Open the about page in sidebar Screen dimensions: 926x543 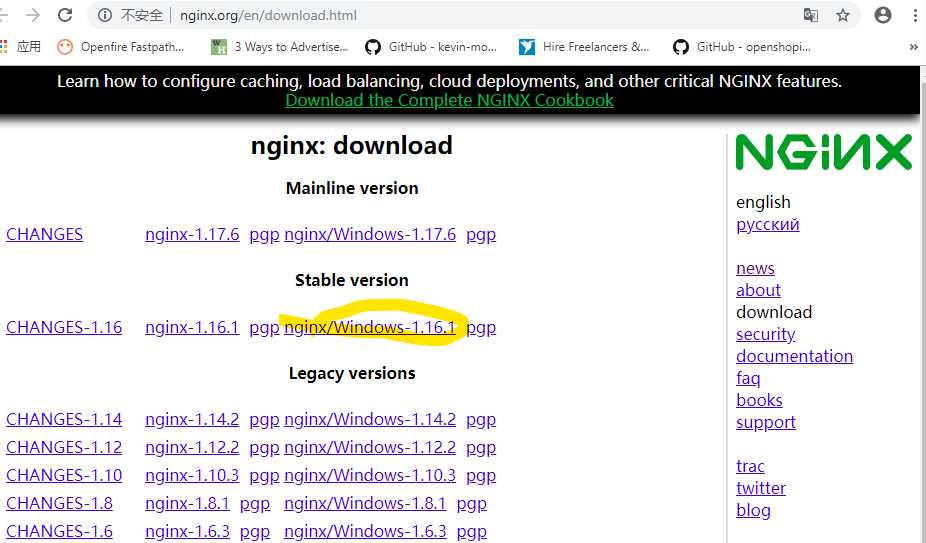click(758, 290)
